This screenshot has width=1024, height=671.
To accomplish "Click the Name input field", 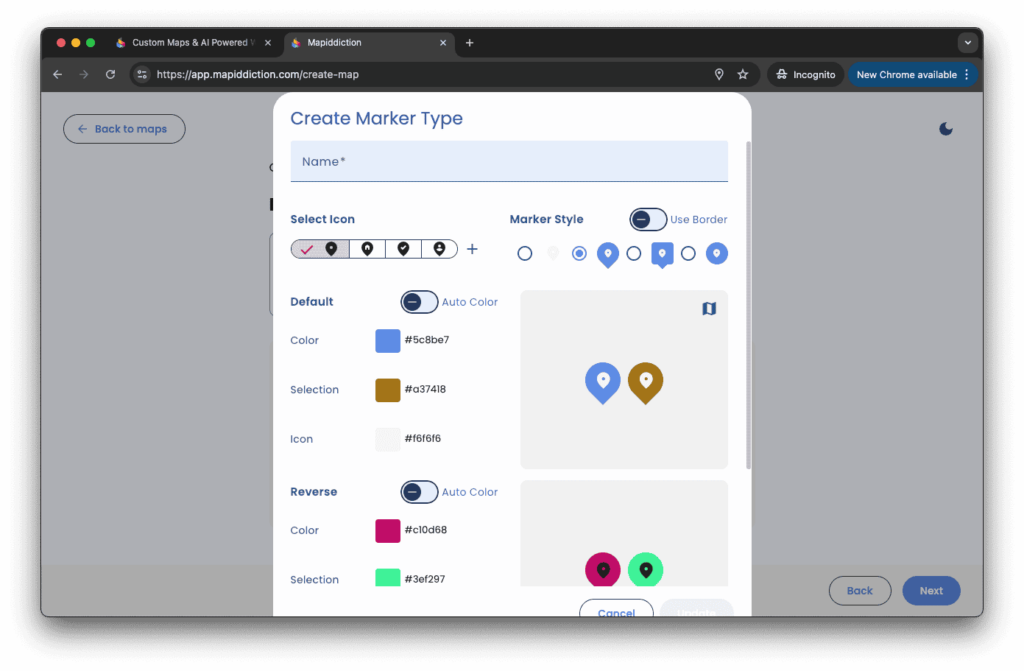I will coord(509,162).
